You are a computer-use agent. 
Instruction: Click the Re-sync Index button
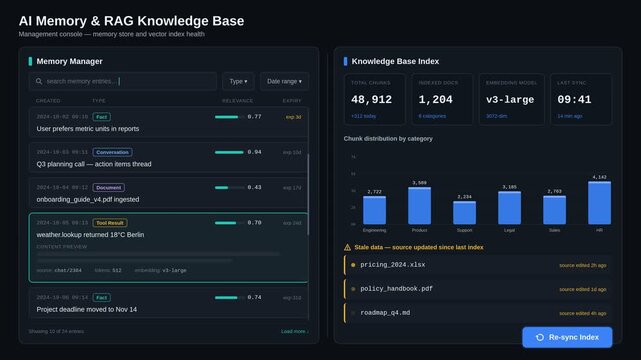click(x=567, y=337)
